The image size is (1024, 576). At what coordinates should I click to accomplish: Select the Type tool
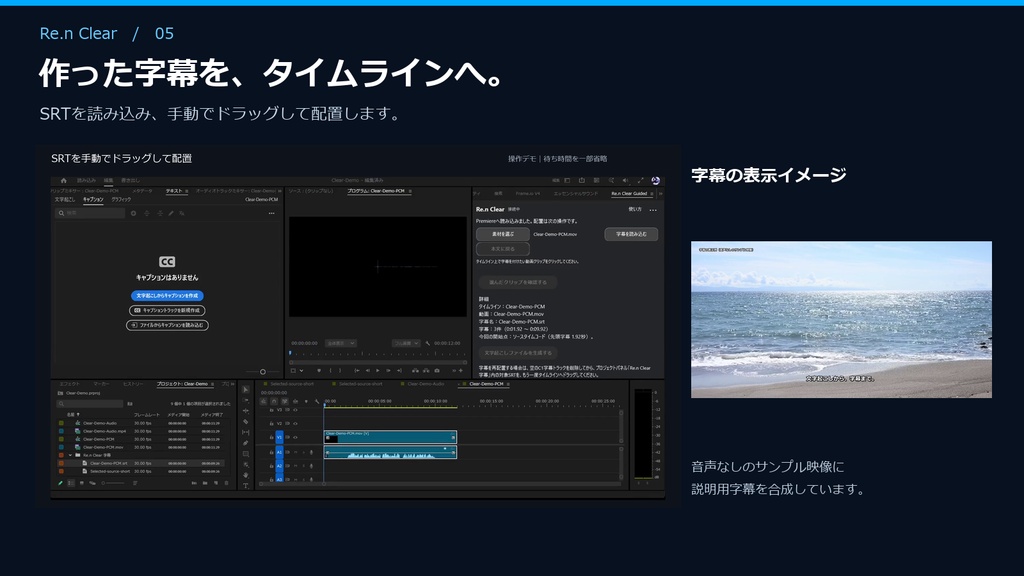pos(246,485)
